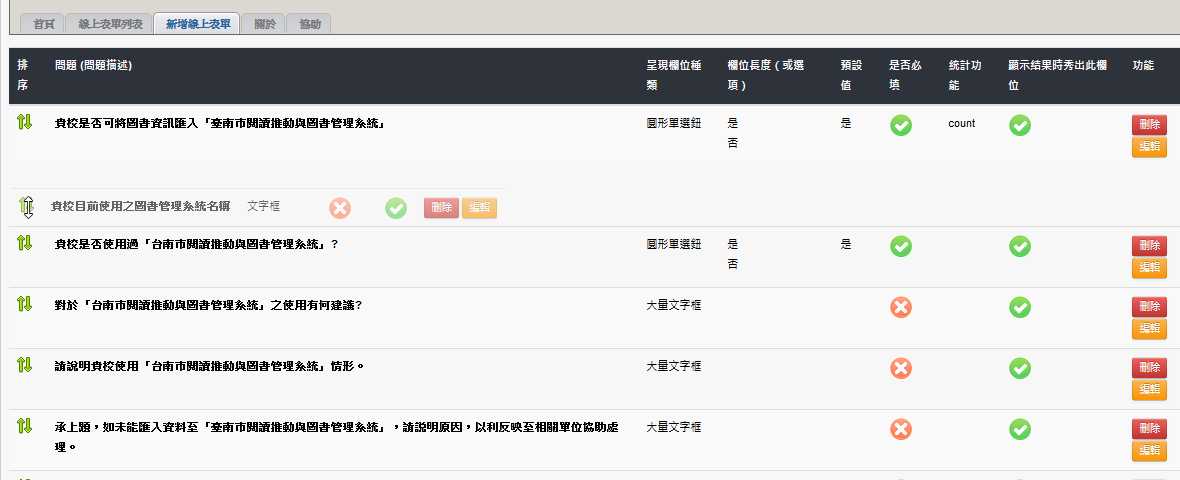Viewport: 1180px width, 480px height.
Task: Click green show-in-results check for 使用有何建議 row
Action: [x=1020, y=307]
